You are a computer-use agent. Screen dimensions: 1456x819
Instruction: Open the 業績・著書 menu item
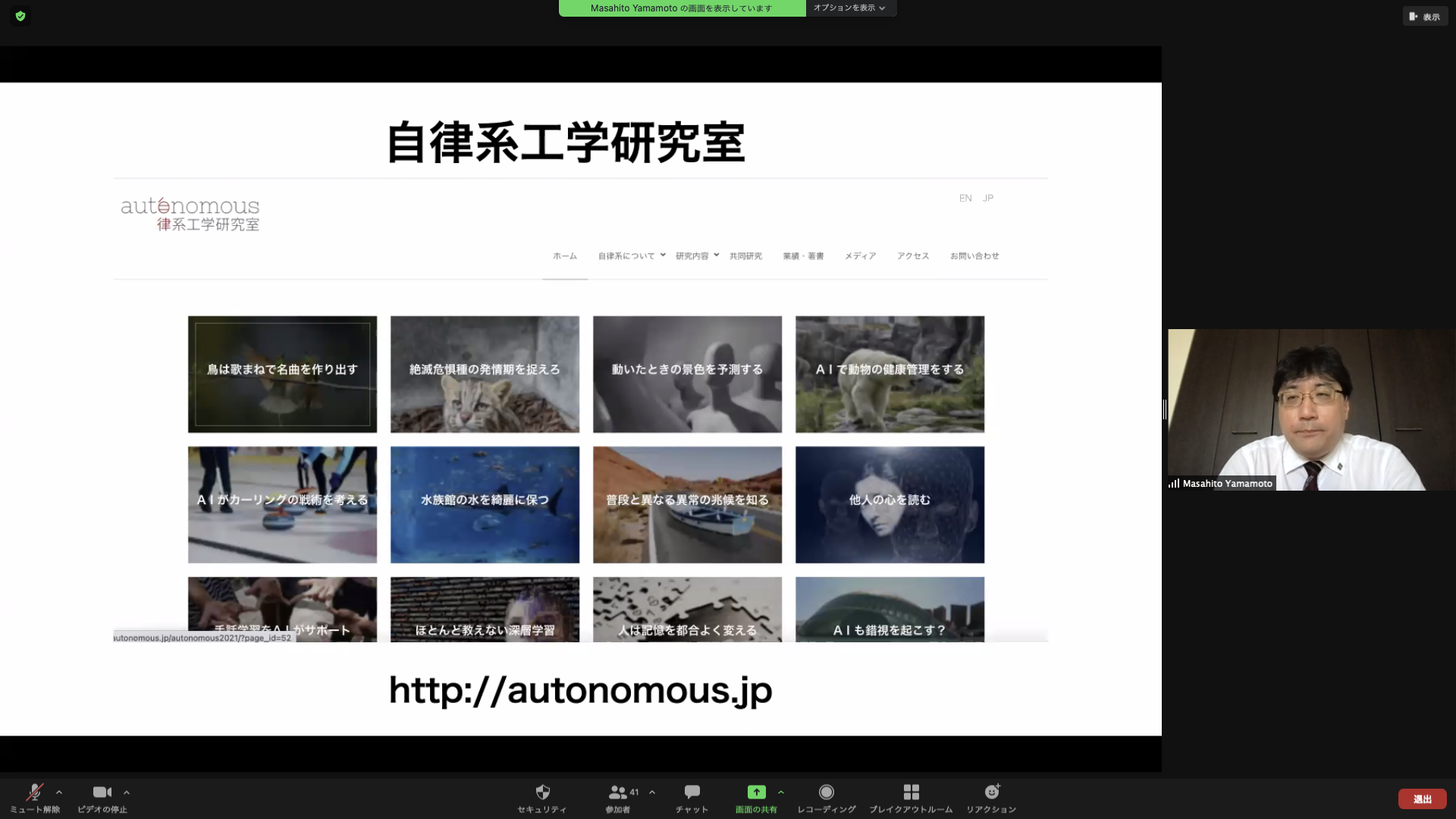803,256
